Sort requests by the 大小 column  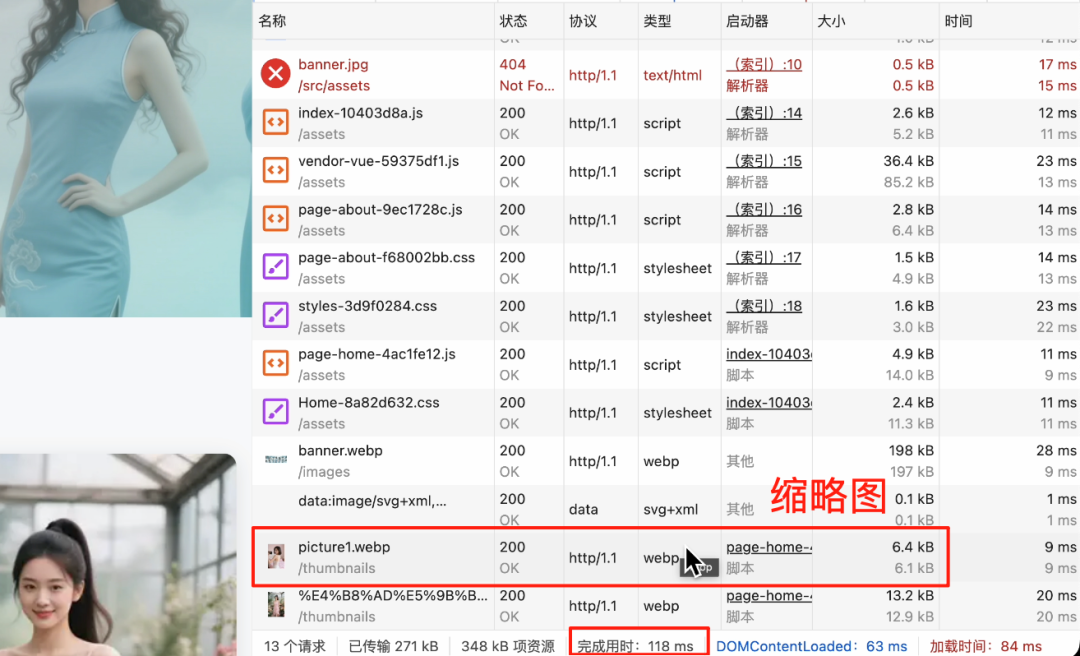(x=830, y=20)
